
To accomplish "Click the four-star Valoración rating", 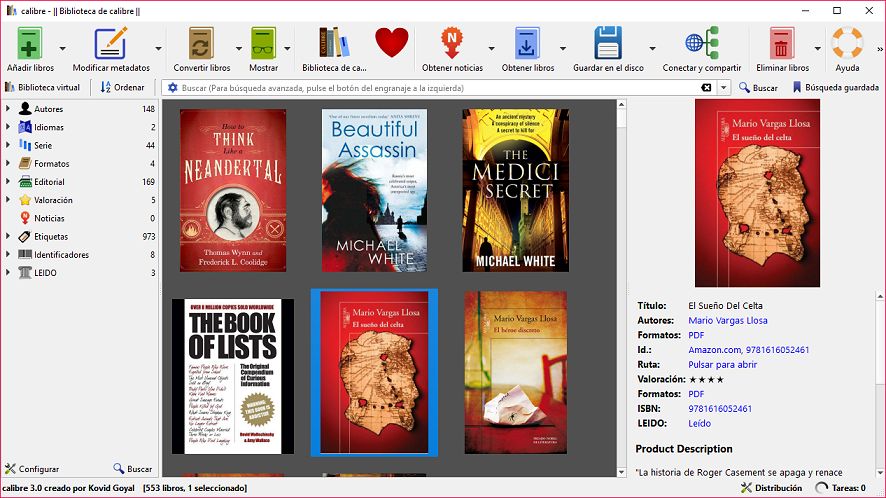I will [x=706, y=379].
